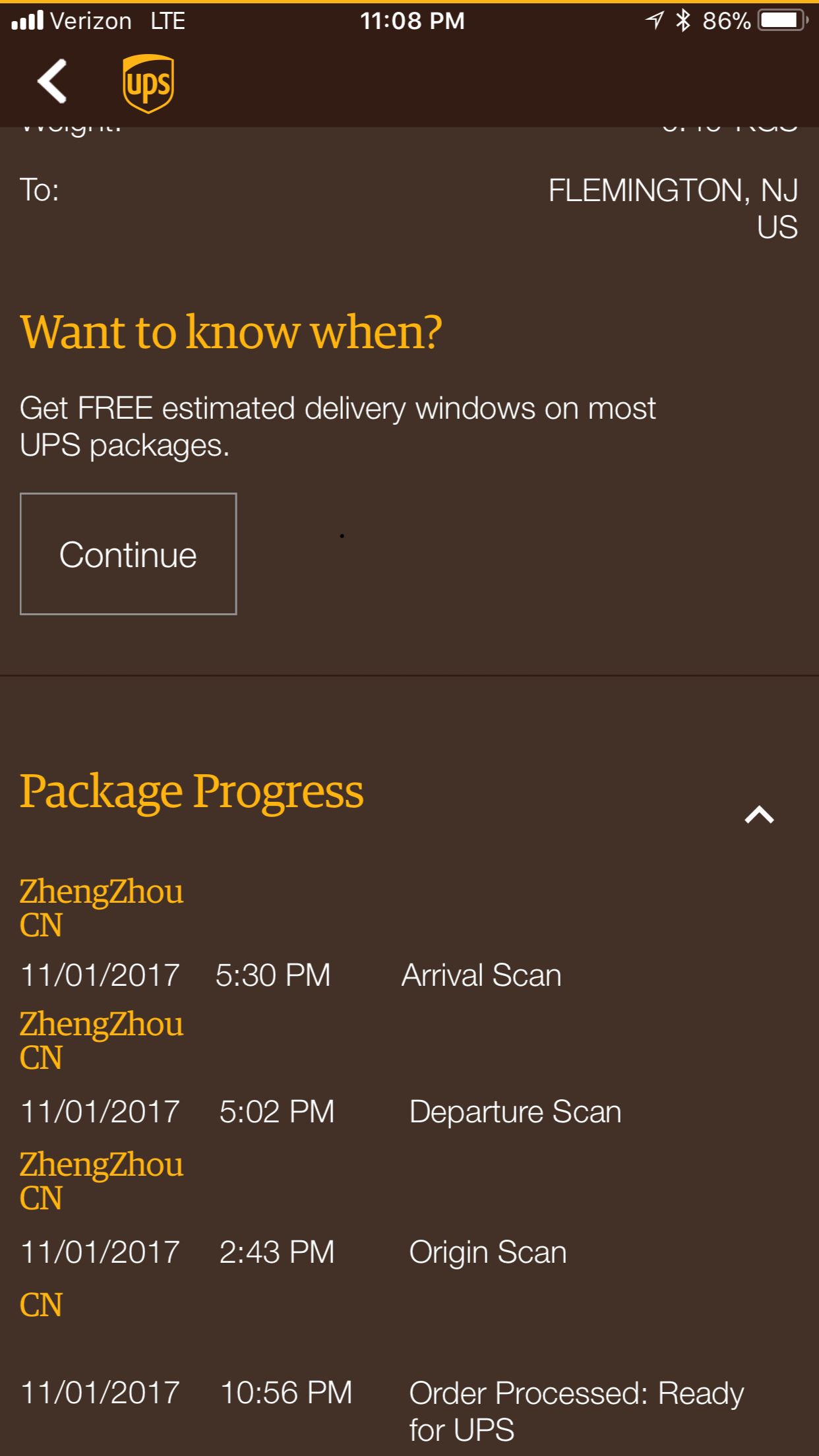Screen dimensions: 819x1456
Task: Tap the battery icon in status bar
Action: click(x=782, y=20)
